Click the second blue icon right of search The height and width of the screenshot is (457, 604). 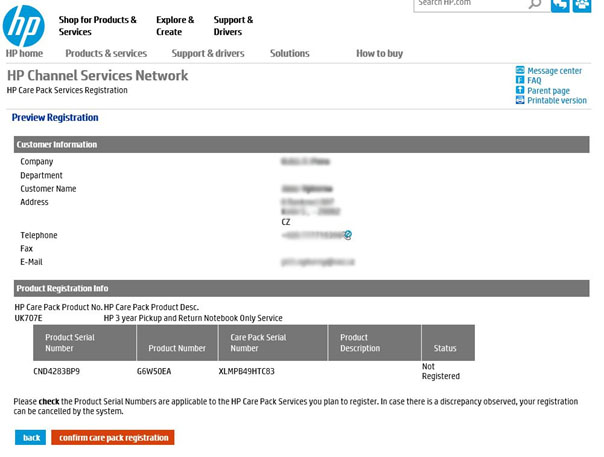coord(582,5)
